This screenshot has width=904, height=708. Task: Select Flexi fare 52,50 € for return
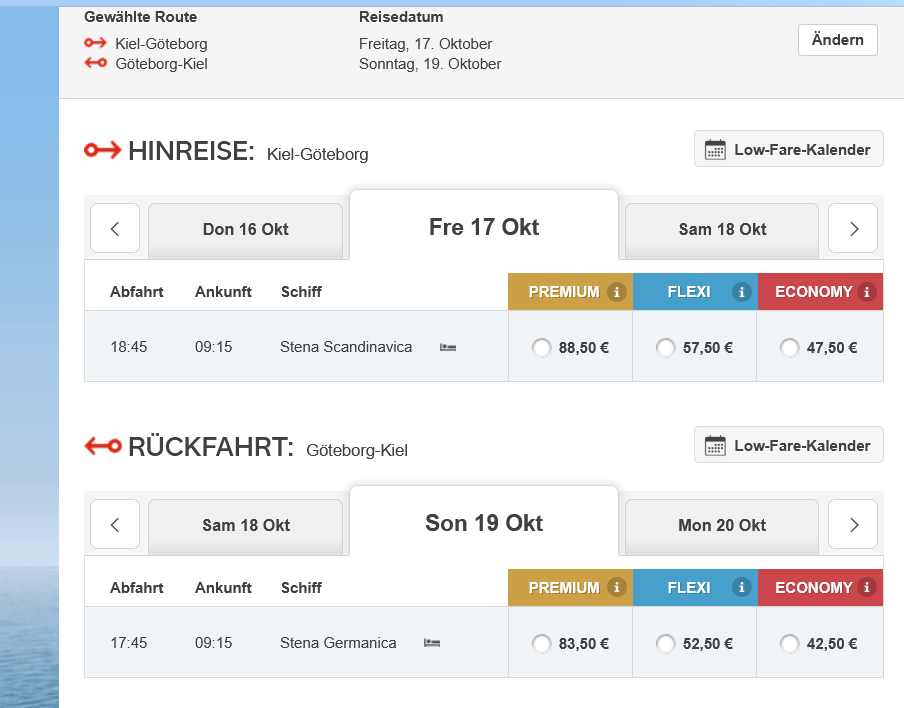[x=666, y=644]
